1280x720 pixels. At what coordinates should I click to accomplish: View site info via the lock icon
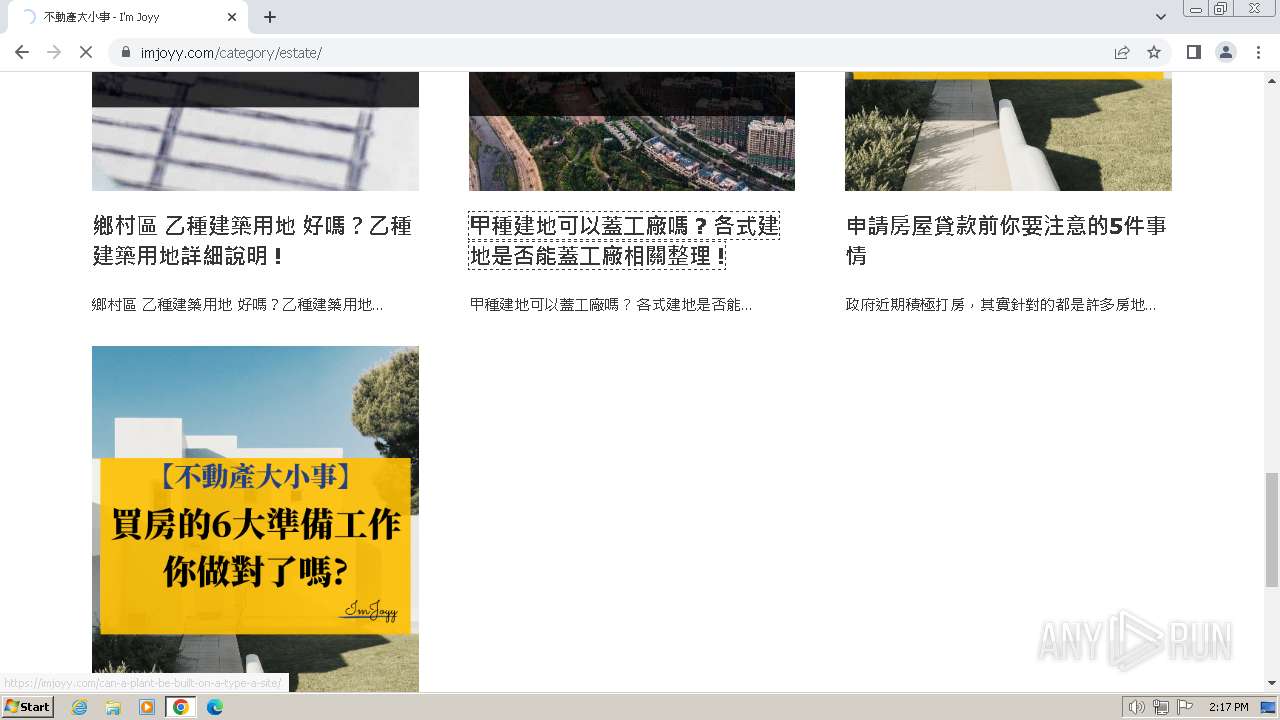(126, 52)
